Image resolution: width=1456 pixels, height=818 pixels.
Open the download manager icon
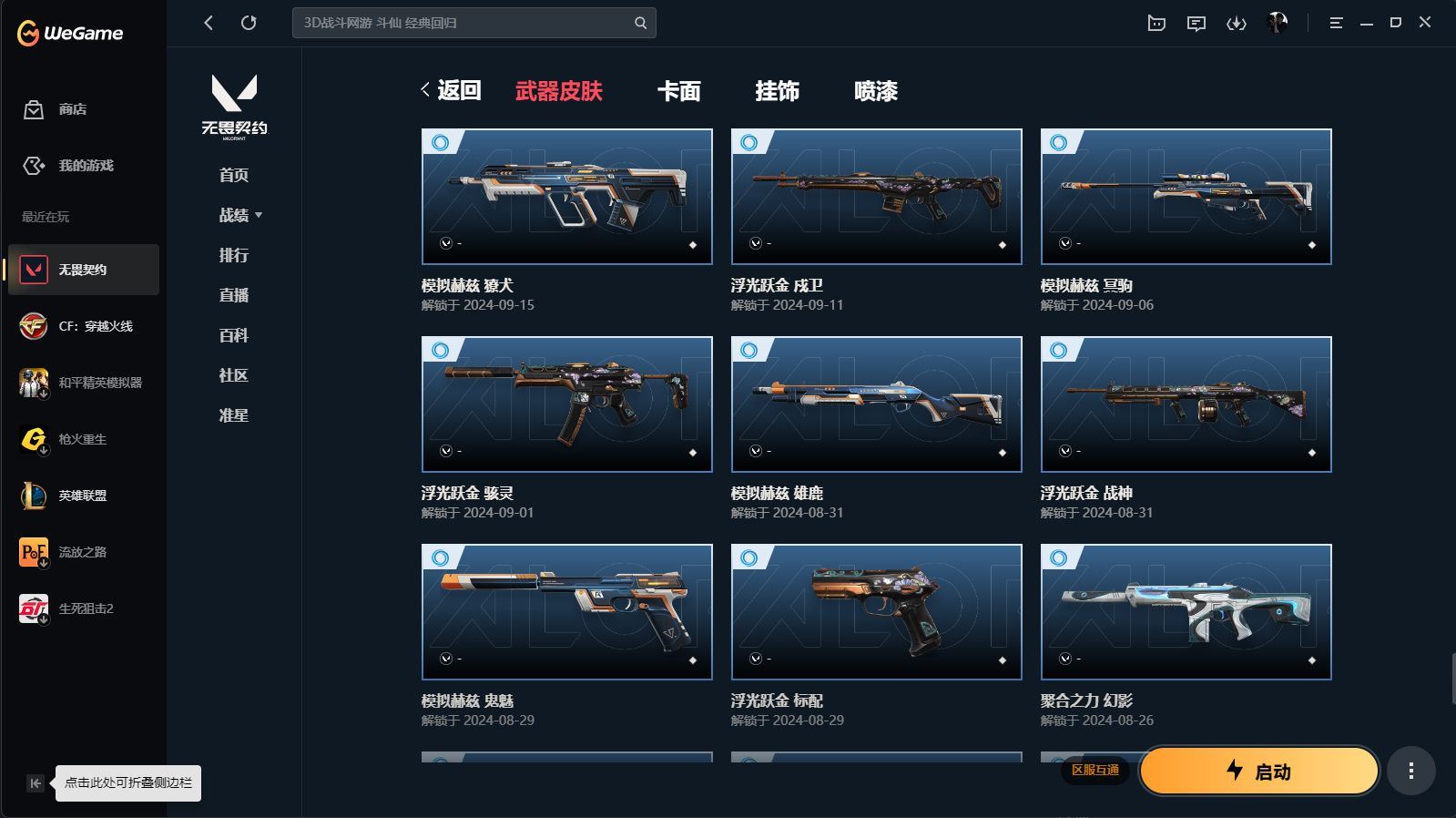point(1236,24)
